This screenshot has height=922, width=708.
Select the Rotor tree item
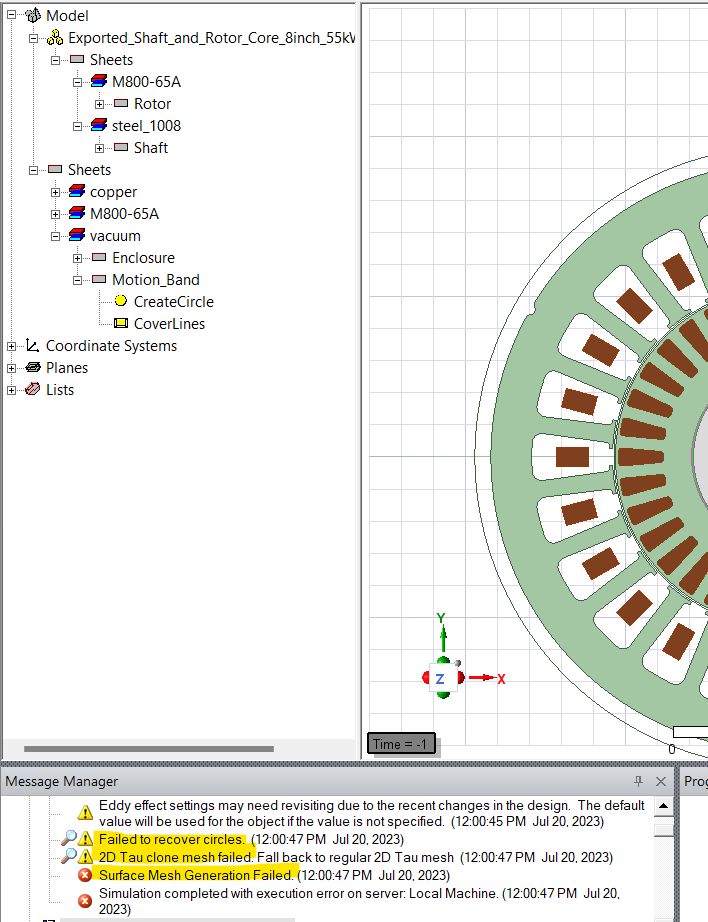click(x=152, y=103)
